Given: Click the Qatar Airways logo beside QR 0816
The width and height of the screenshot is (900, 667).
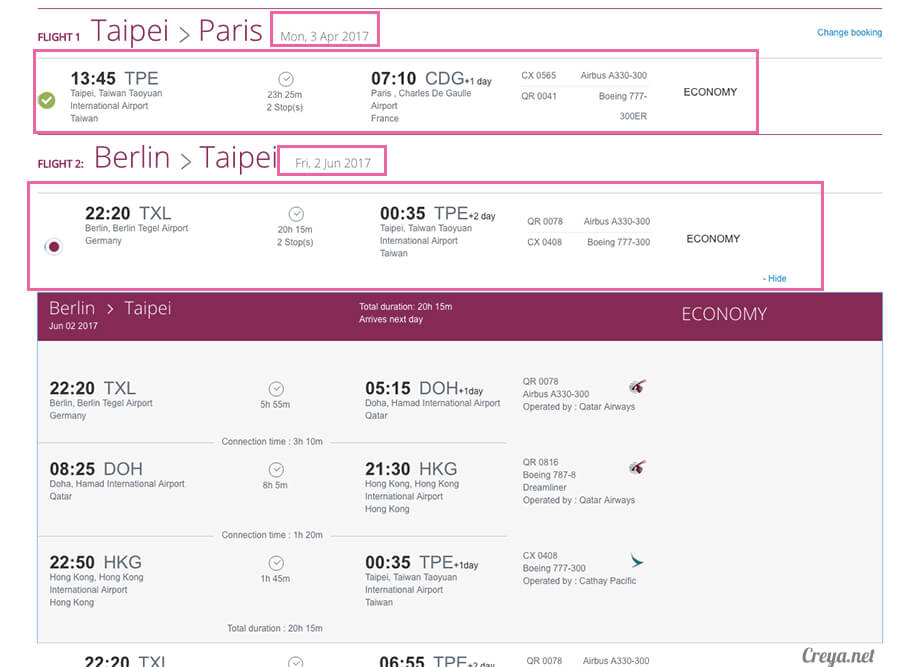Looking at the screenshot, I should click(x=637, y=467).
